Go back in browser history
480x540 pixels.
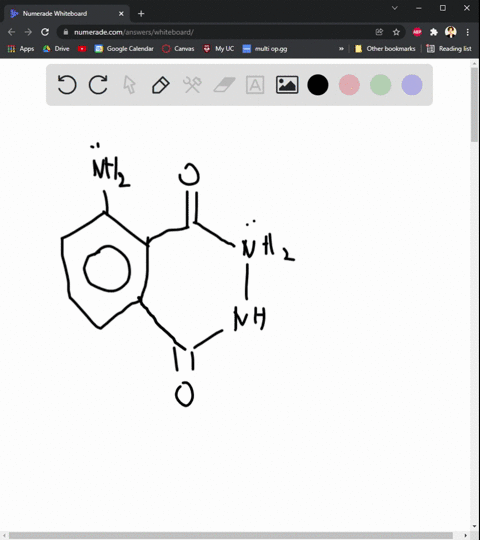pos(11,32)
